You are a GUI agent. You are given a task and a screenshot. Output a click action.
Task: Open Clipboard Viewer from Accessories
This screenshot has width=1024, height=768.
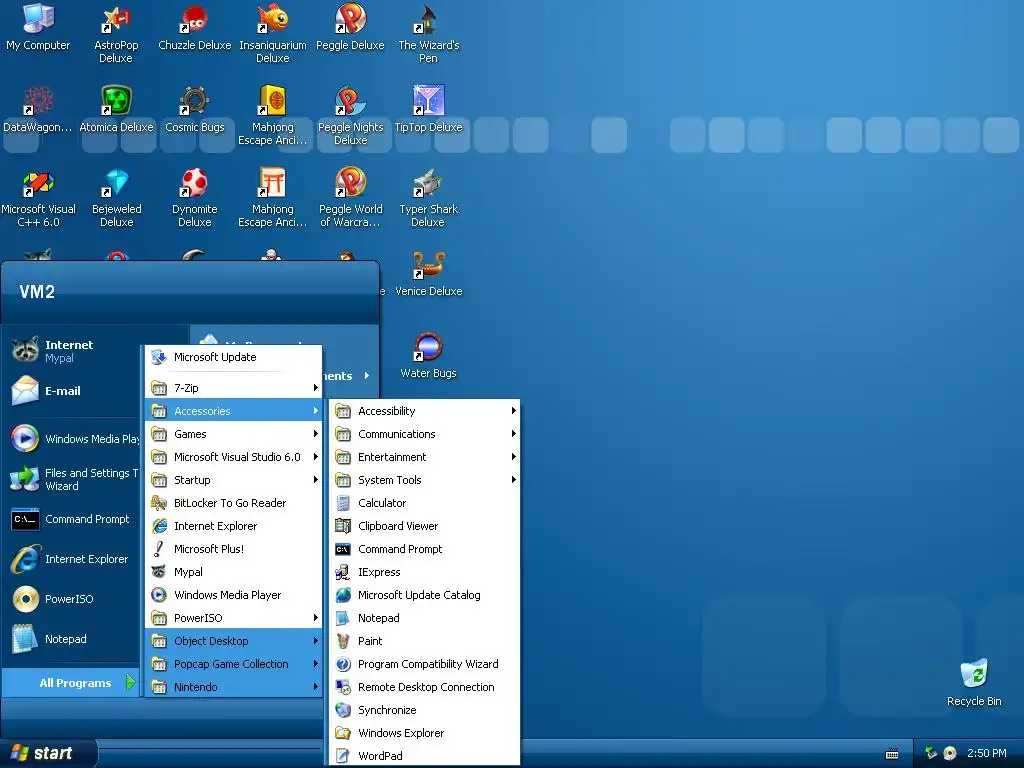coord(425,526)
